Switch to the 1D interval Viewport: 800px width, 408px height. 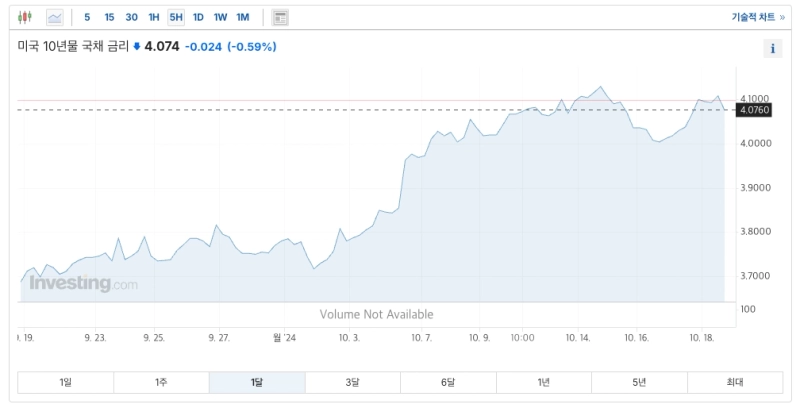pyautogui.click(x=198, y=17)
